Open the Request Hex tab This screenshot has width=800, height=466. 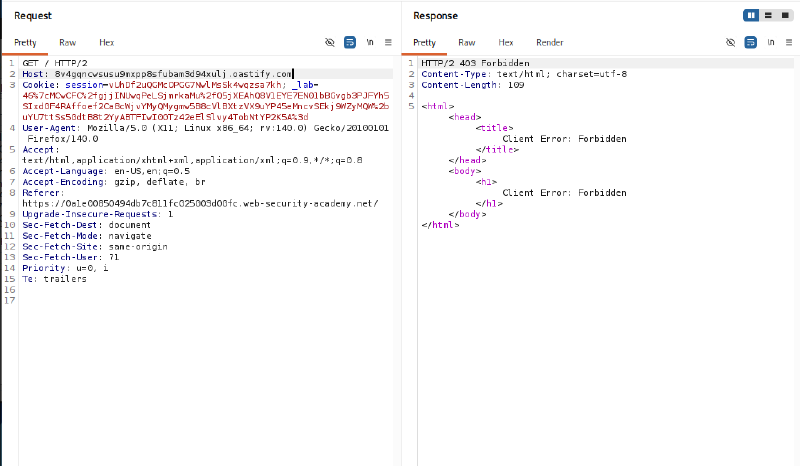106,42
